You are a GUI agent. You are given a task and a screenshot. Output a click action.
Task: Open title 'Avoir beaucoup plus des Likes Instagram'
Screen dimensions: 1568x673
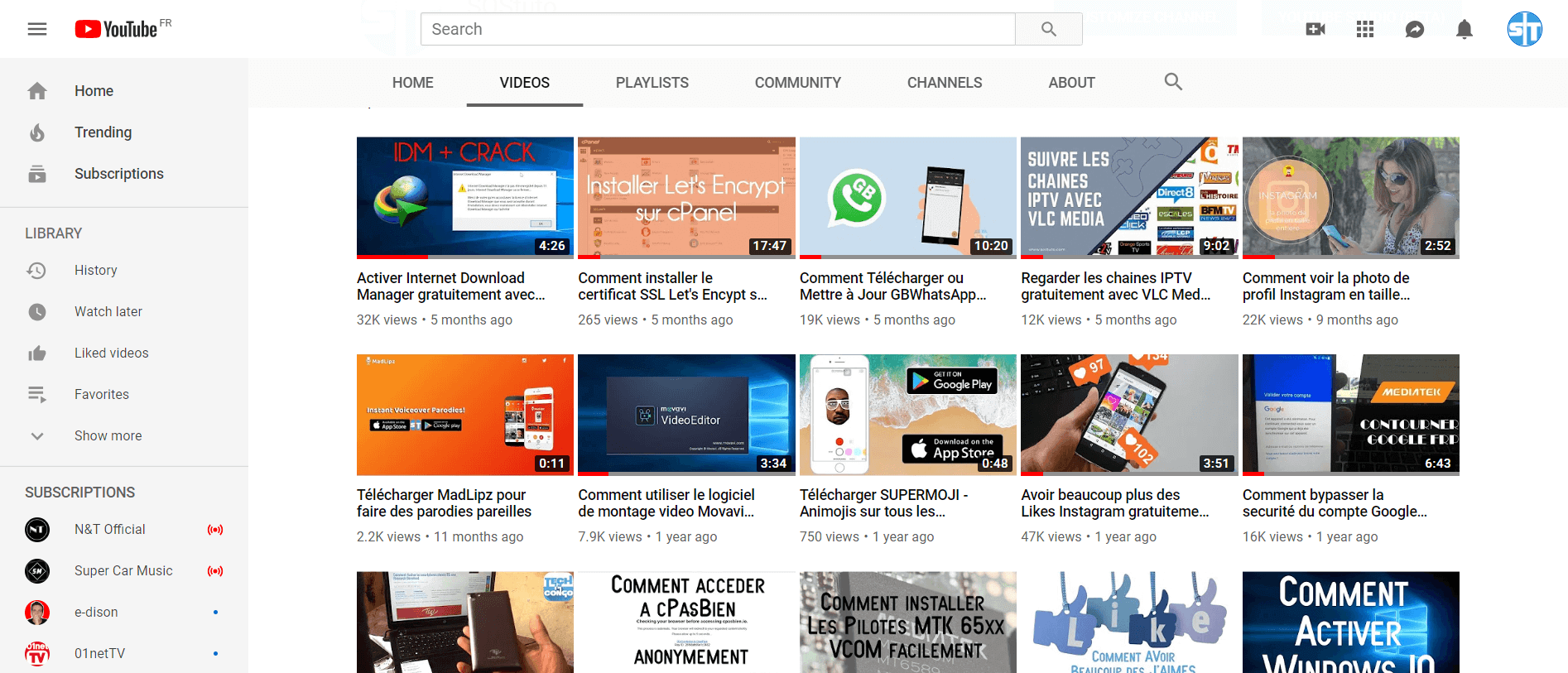(1115, 503)
